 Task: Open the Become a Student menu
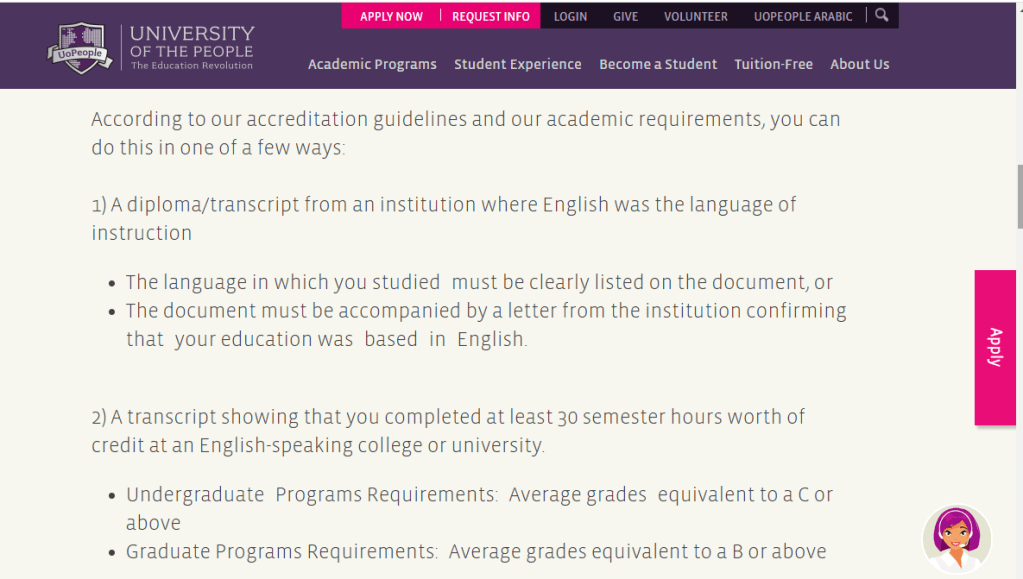pos(658,64)
